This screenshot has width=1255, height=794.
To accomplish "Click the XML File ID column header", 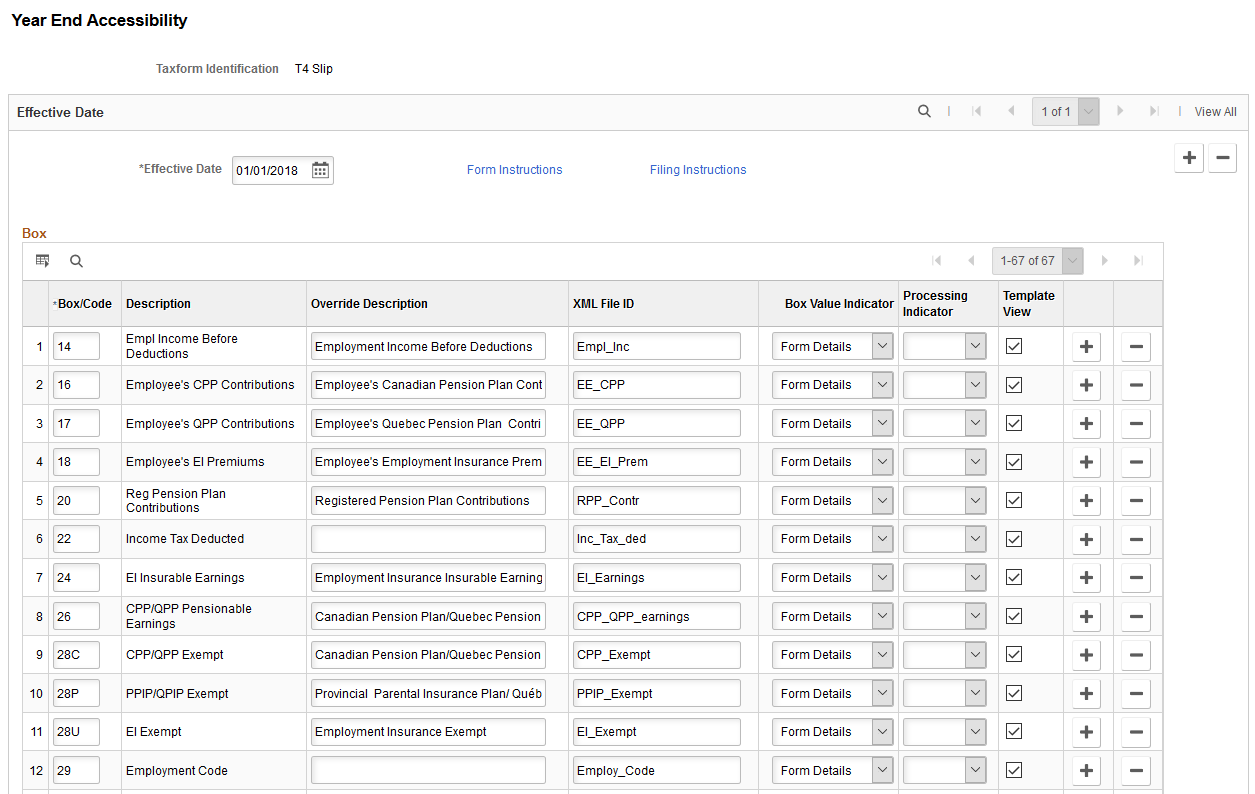I will (x=603, y=304).
